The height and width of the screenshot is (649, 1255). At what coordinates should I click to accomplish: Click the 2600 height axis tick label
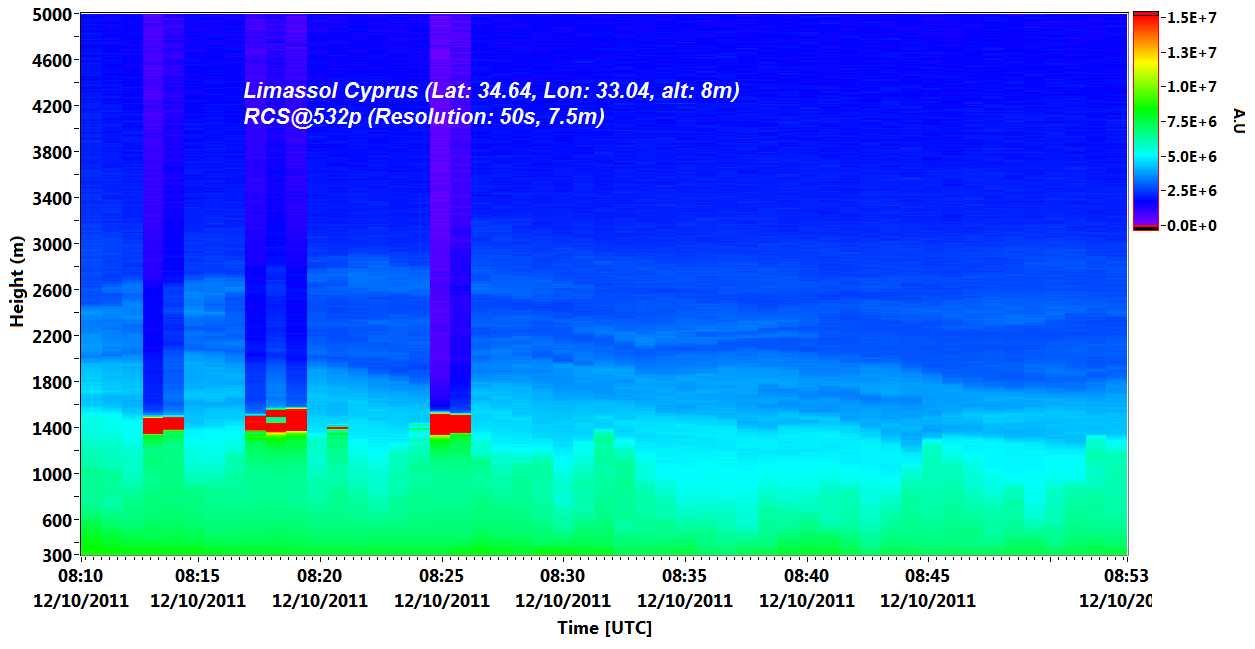tap(50, 290)
